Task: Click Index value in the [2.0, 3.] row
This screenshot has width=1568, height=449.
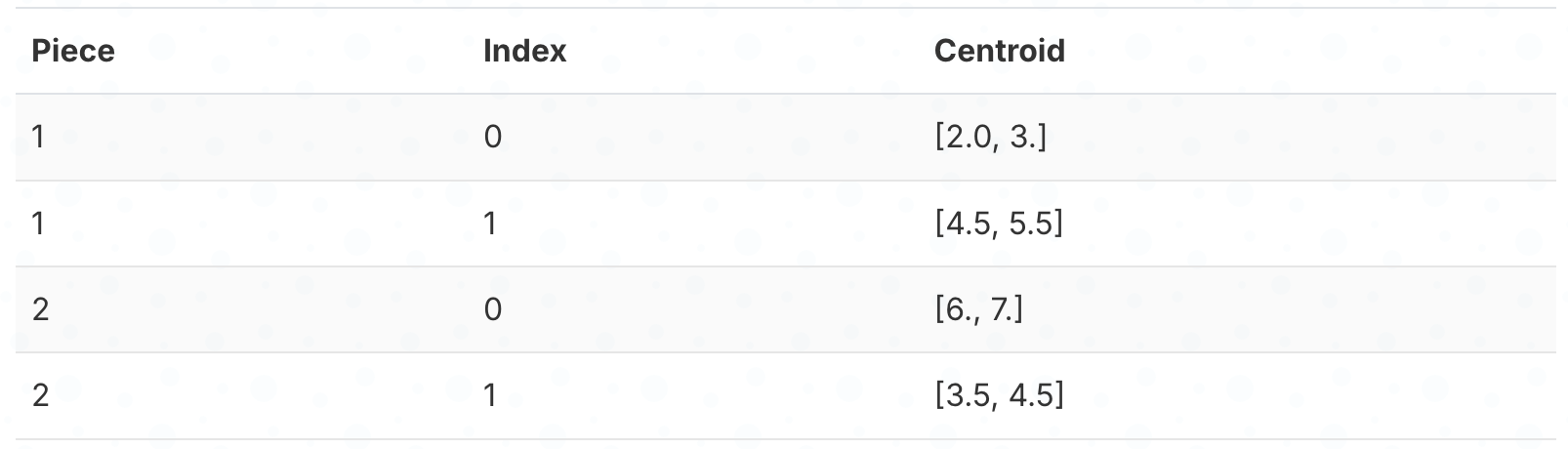Action: 492,138
